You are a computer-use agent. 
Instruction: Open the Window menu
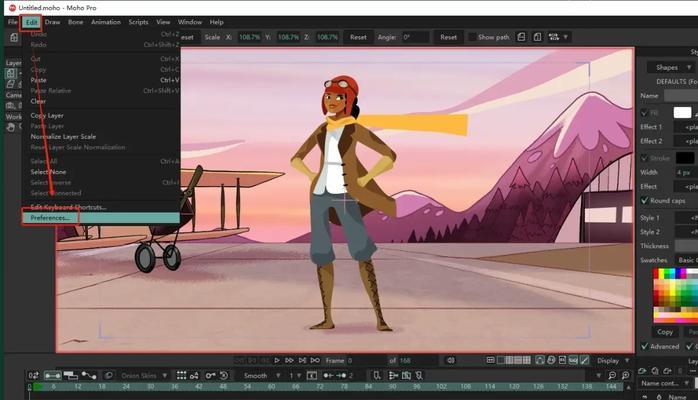(x=190, y=22)
